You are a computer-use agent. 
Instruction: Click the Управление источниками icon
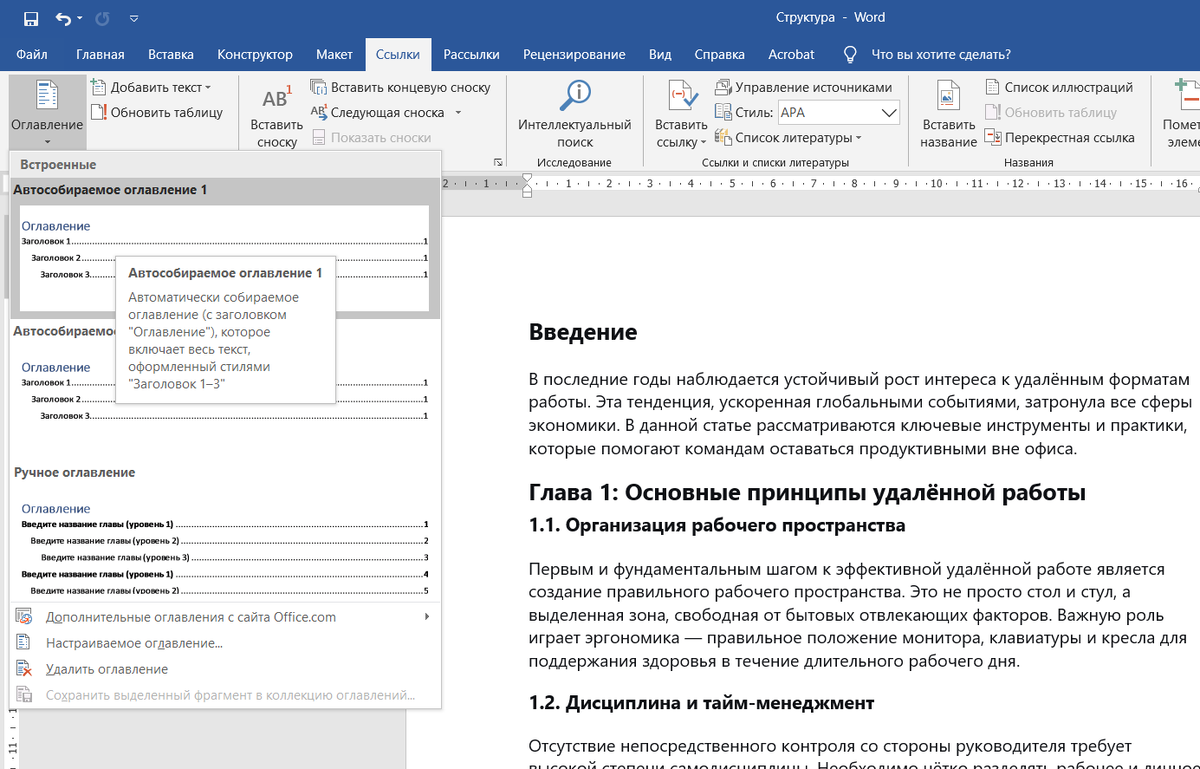724,88
